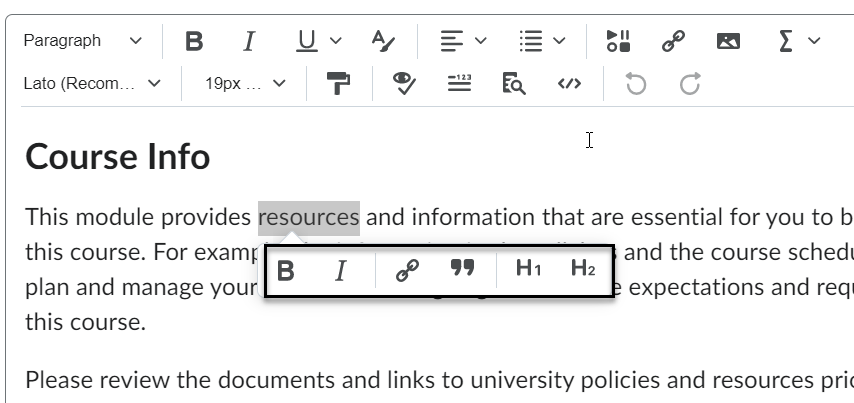Screen dimensions: 854x403
Task: Open the Preview magnifier icon
Action: coord(513,84)
